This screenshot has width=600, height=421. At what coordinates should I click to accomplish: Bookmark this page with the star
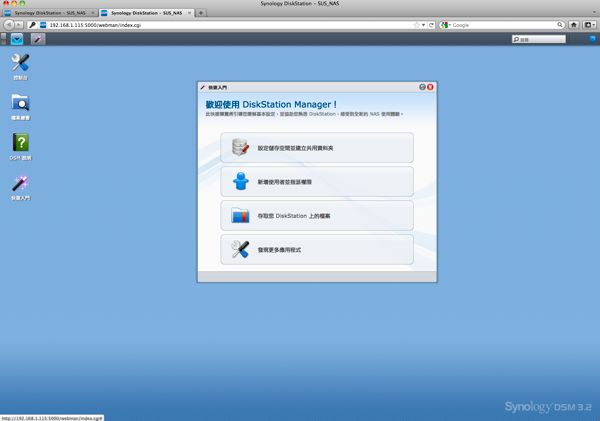click(x=416, y=25)
